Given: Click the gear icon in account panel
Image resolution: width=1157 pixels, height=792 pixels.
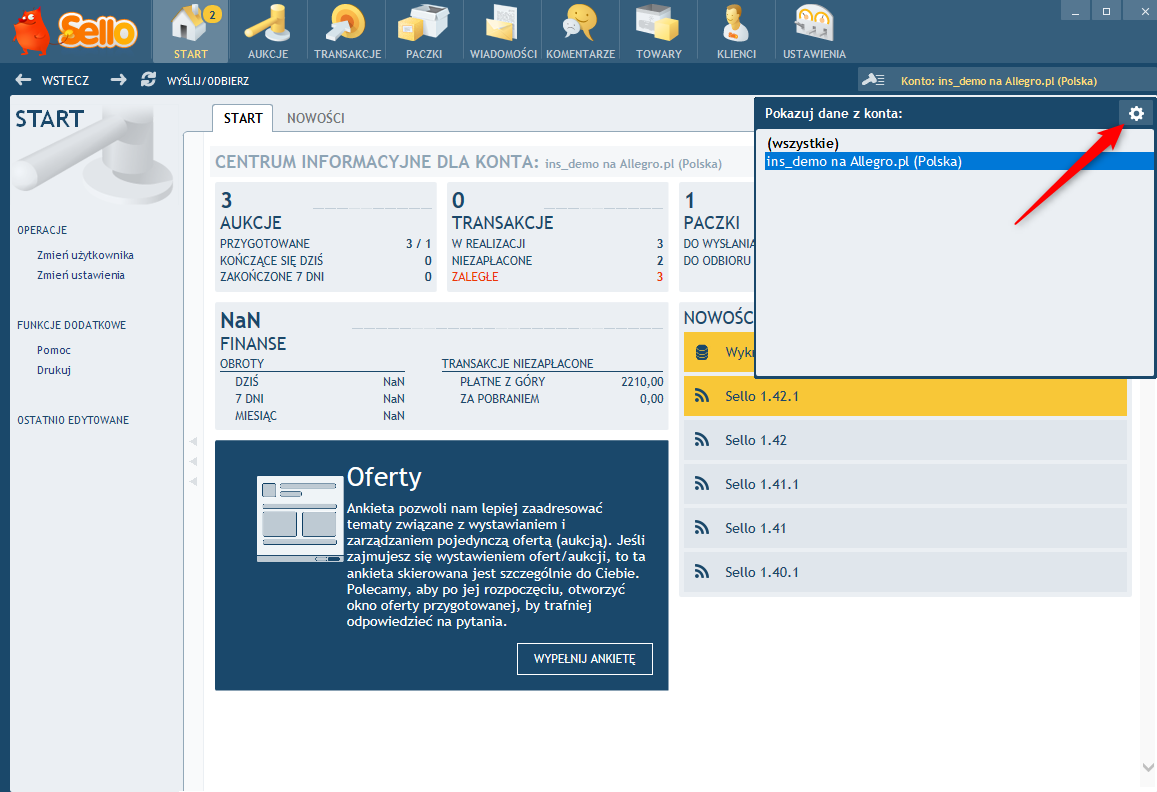Looking at the screenshot, I should (1136, 113).
